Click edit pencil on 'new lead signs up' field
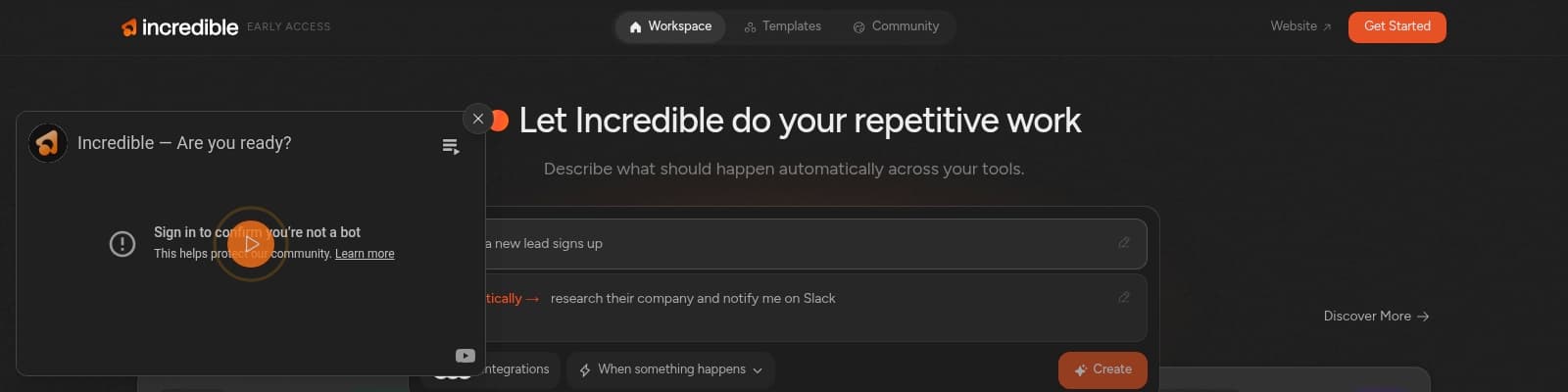This screenshot has width=1568, height=392. coord(1124,243)
